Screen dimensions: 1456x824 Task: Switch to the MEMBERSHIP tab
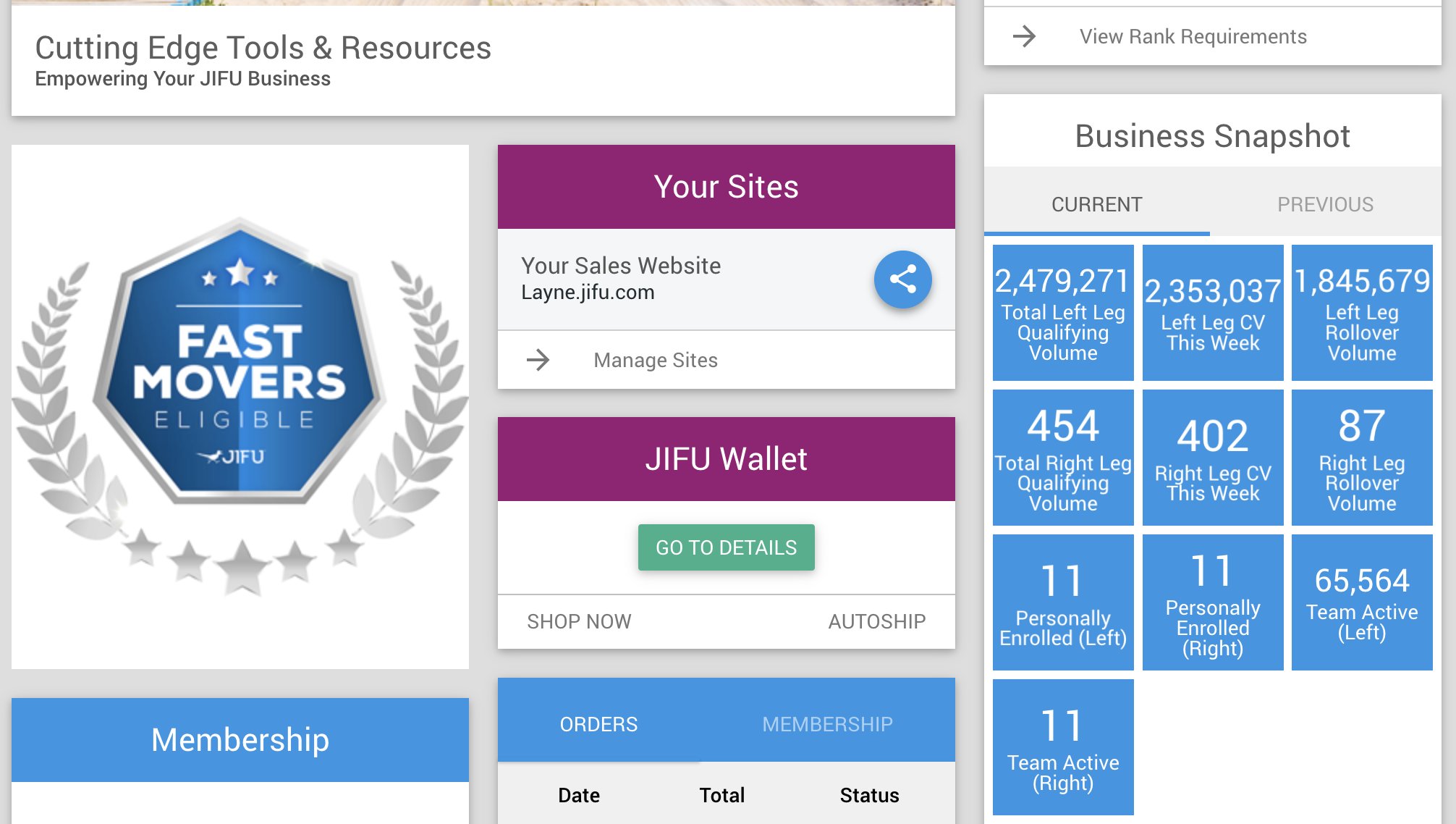click(827, 724)
